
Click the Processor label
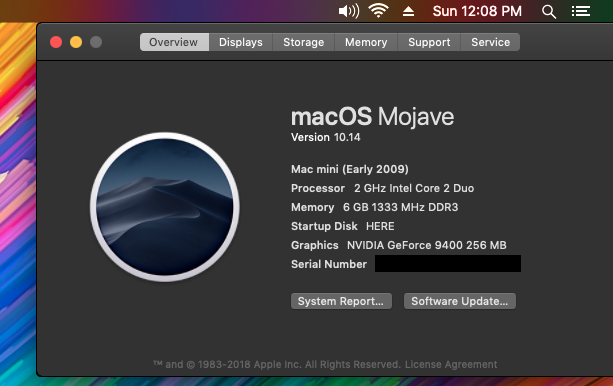coord(318,189)
